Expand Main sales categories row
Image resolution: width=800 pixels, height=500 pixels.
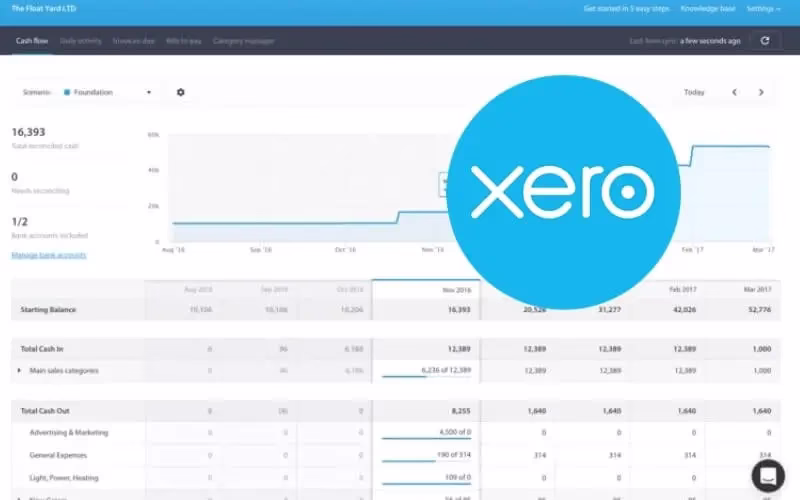tap(20, 370)
